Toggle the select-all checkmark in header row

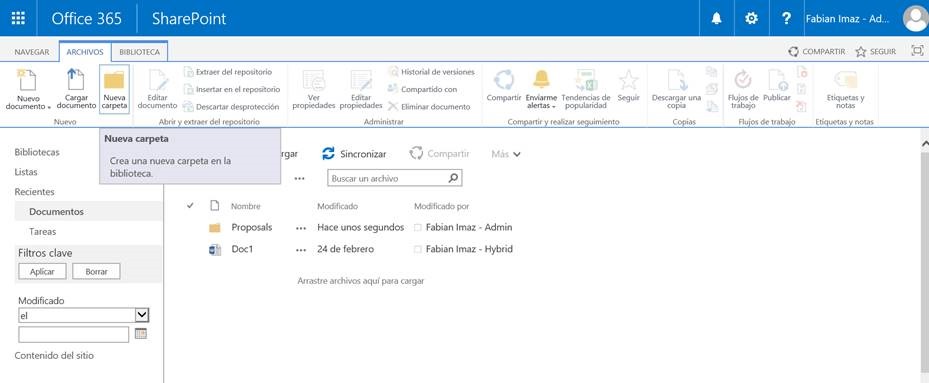tap(190, 206)
